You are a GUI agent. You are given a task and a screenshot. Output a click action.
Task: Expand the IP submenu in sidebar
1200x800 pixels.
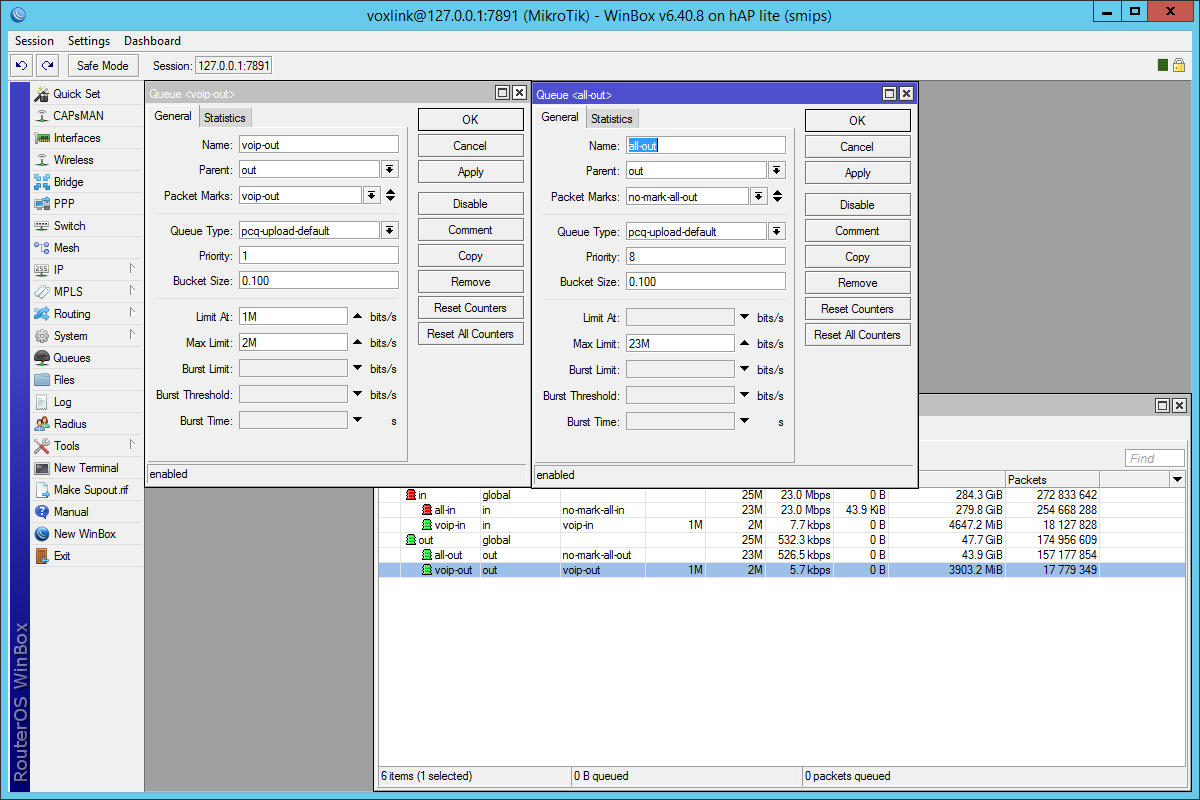click(x=86, y=270)
